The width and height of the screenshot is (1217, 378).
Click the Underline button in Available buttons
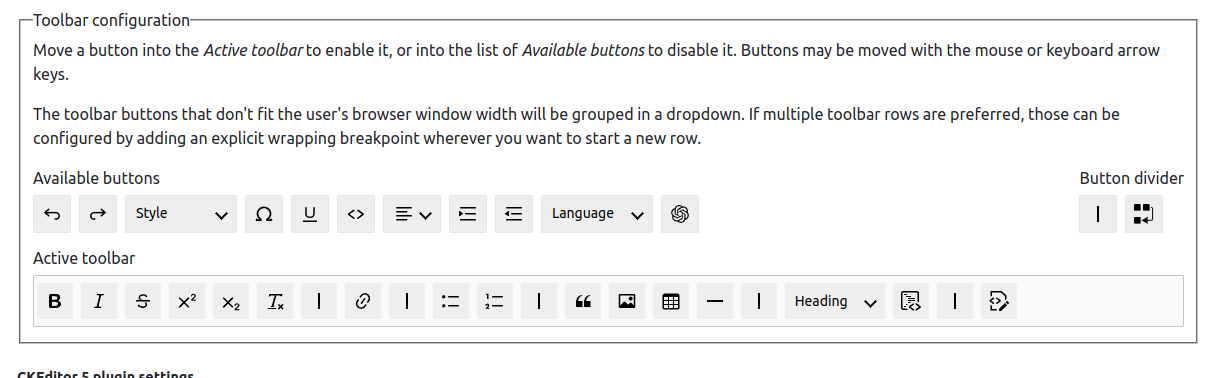pyautogui.click(x=310, y=214)
